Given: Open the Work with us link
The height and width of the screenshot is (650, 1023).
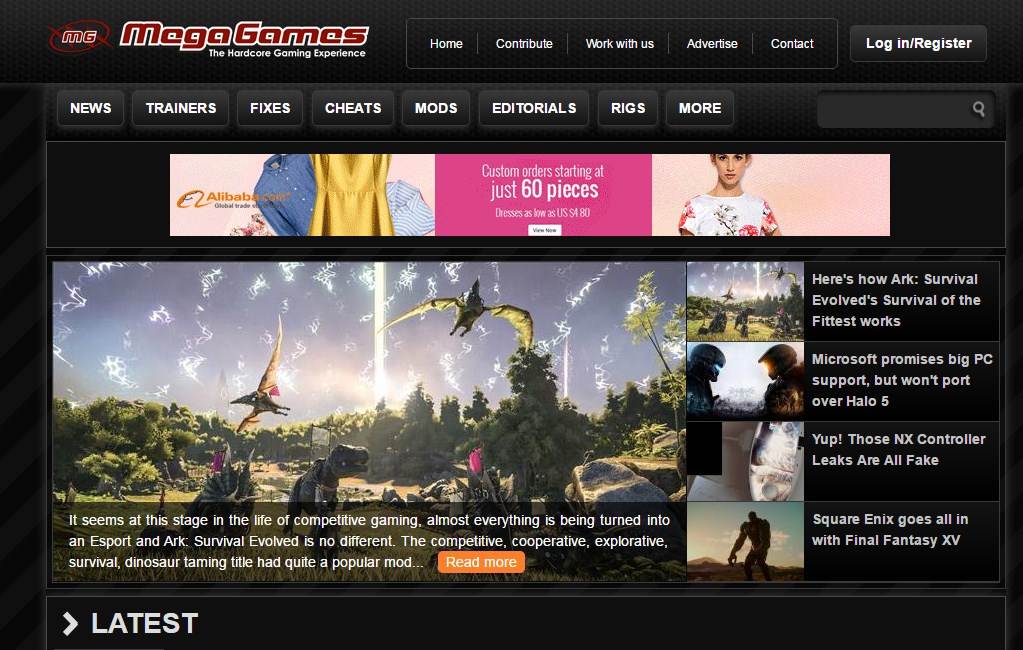Looking at the screenshot, I should [x=619, y=44].
